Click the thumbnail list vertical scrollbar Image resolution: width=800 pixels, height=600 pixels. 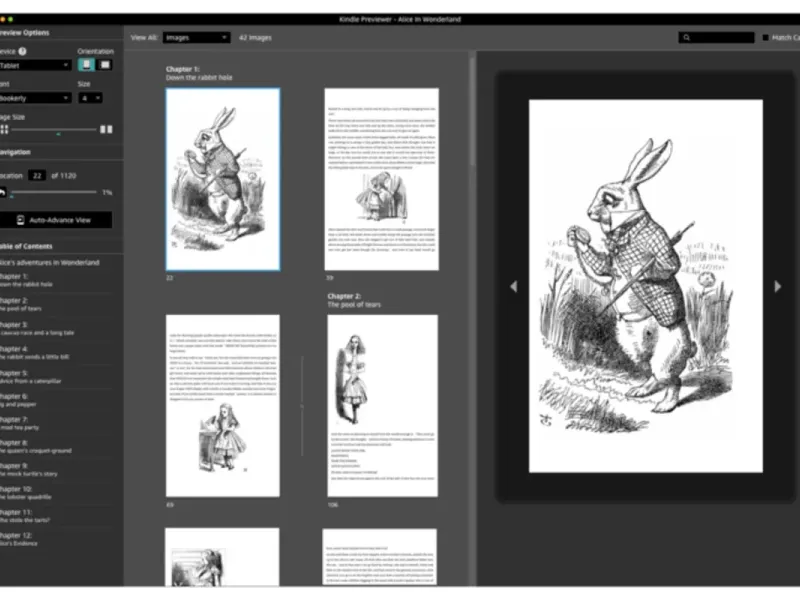click(x=472, y=112)
